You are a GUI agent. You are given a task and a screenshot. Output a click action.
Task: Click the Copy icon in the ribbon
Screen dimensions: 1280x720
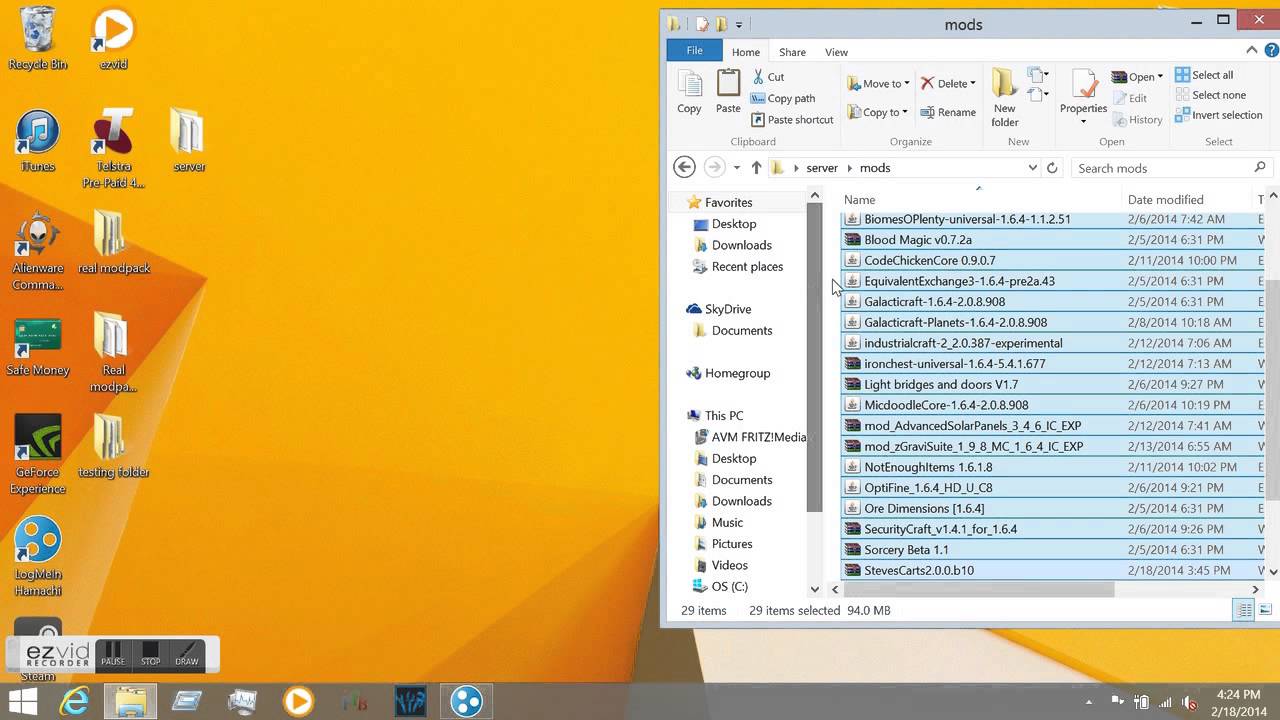689,92
